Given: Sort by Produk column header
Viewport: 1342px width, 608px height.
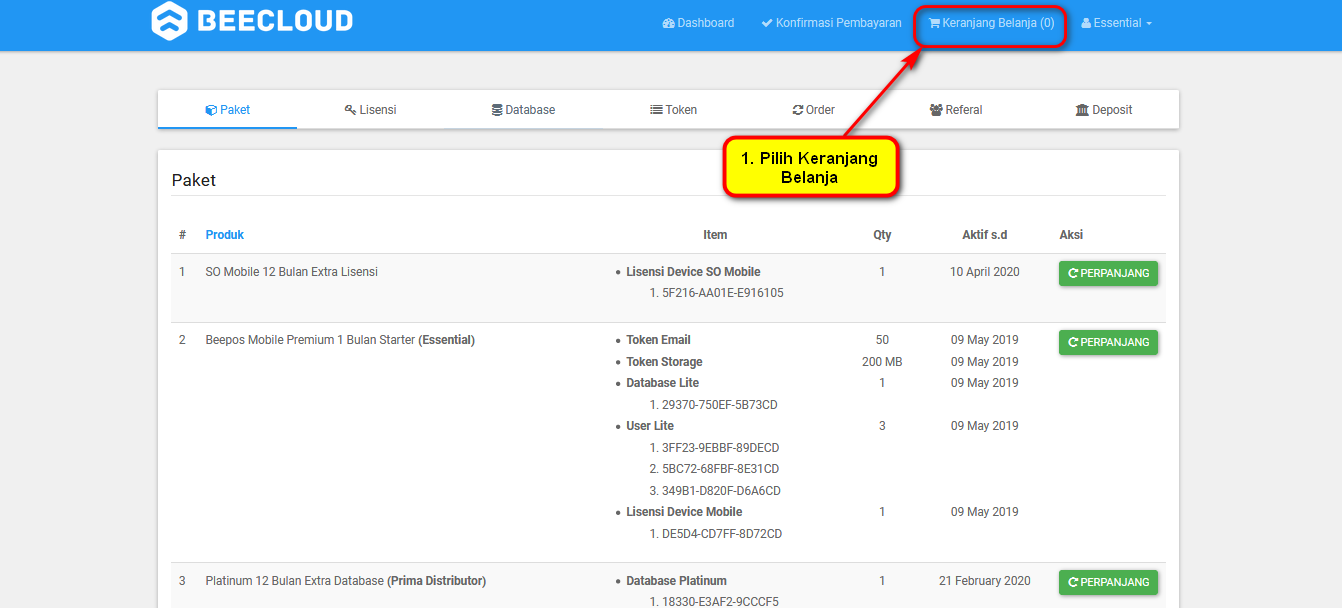Looking at the screenshot, I should [x=225, y=235].
